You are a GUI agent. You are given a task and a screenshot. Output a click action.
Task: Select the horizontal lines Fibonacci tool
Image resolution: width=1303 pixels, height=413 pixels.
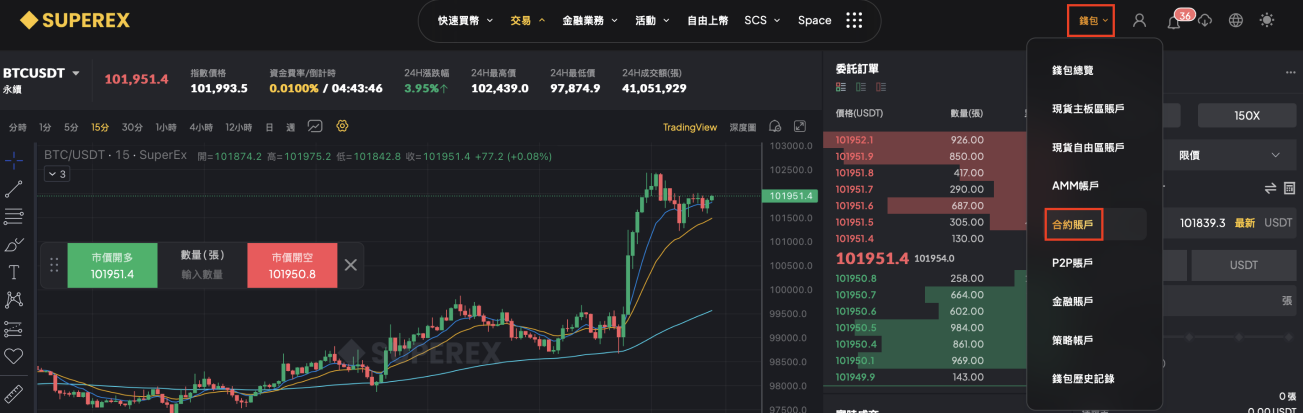click(x=14, y=216)
